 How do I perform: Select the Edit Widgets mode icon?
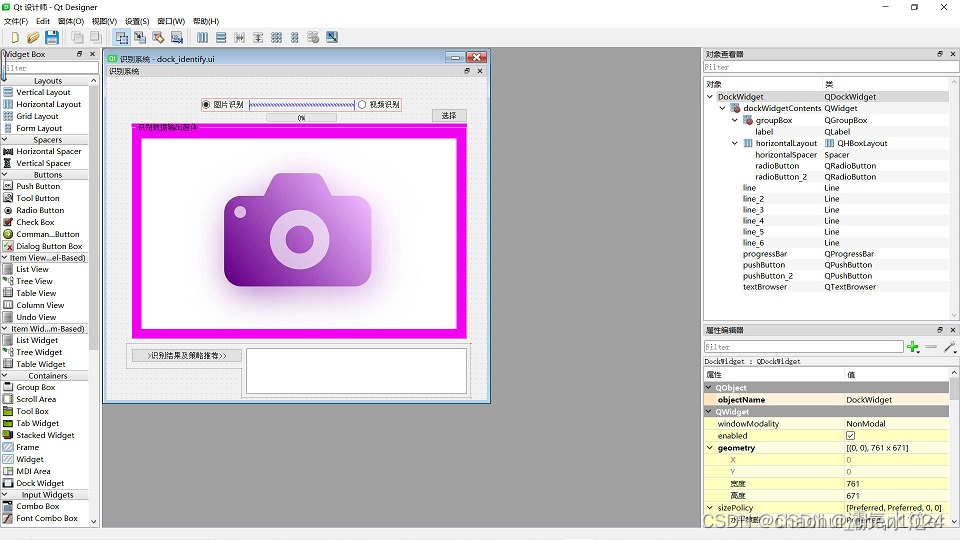pos(122,37)
